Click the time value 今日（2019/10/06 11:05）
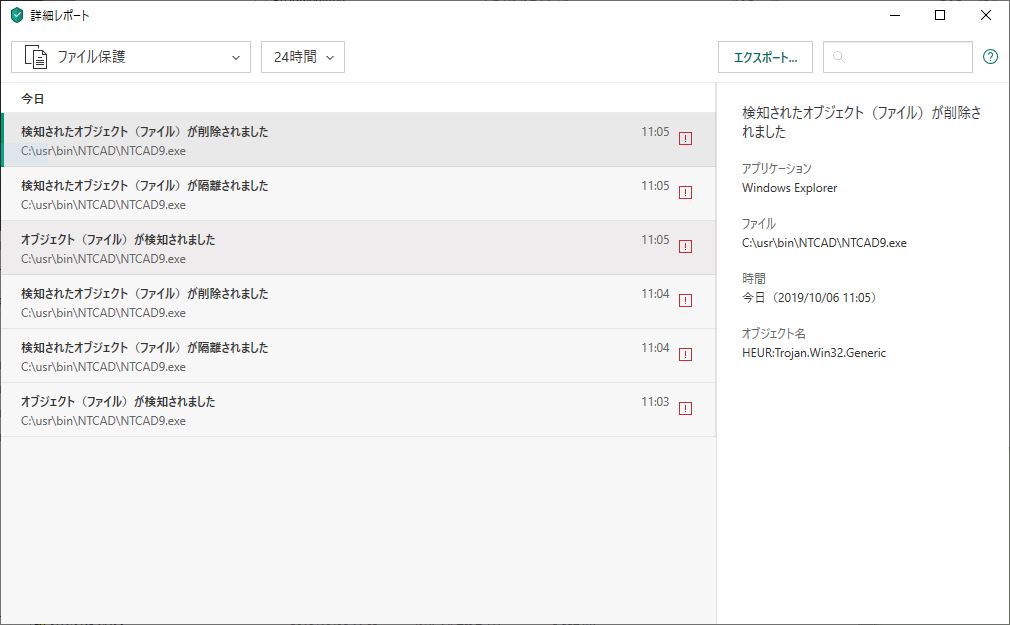The width and height of the screenshot is (1010, 625). (809, 298)
